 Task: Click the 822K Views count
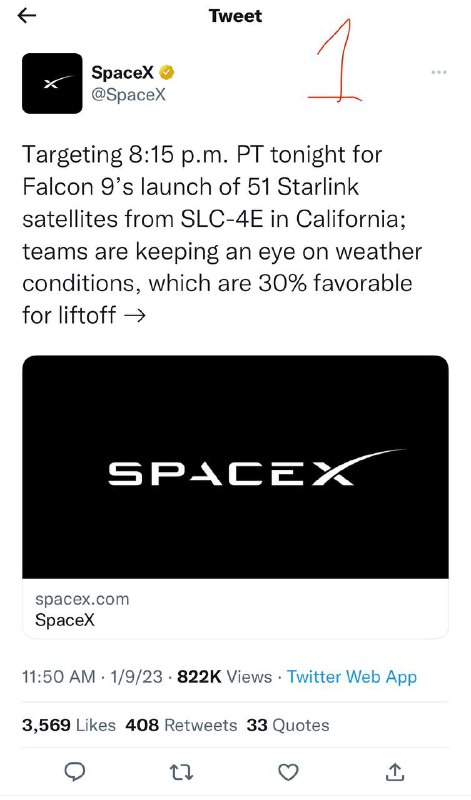(x=225, y=677)
